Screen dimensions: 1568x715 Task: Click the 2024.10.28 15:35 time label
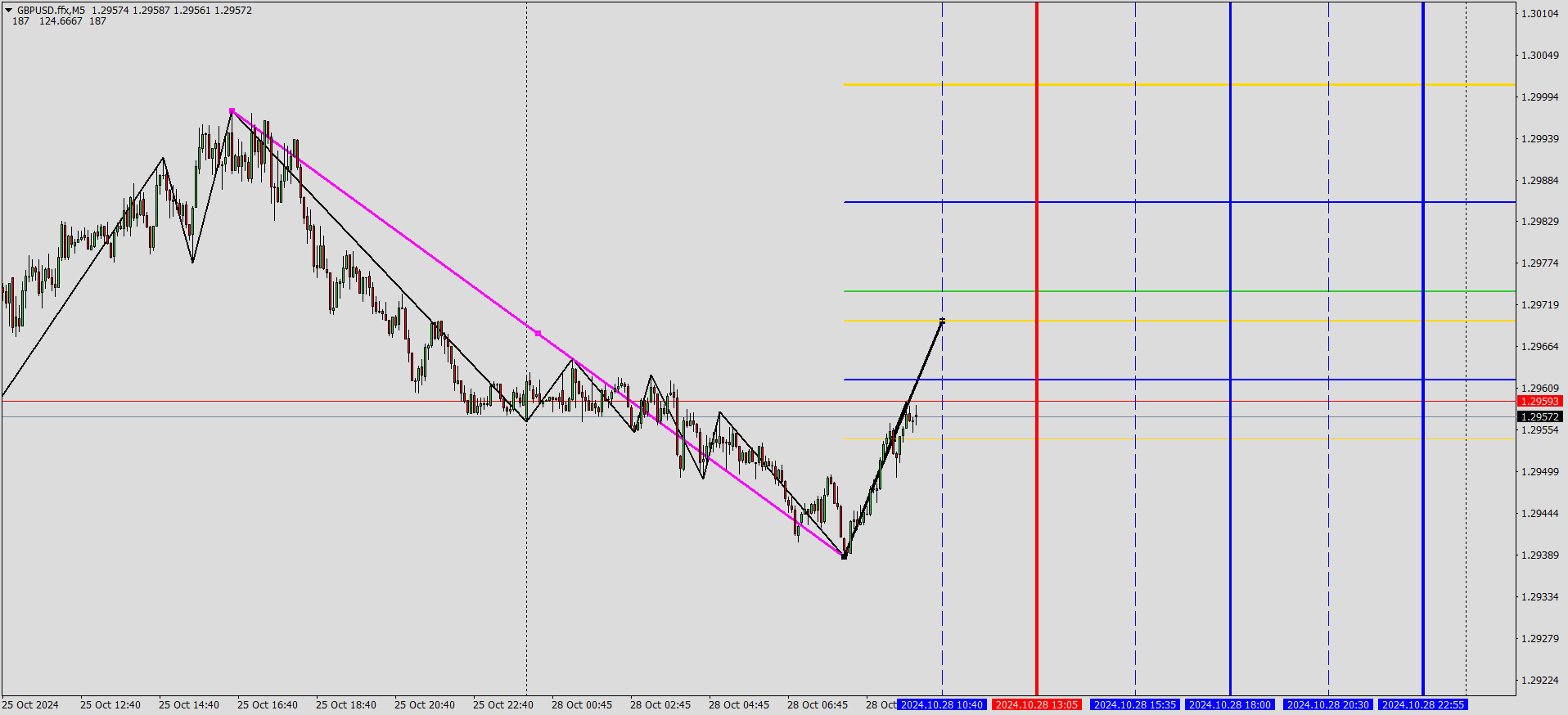(1135, 704)
